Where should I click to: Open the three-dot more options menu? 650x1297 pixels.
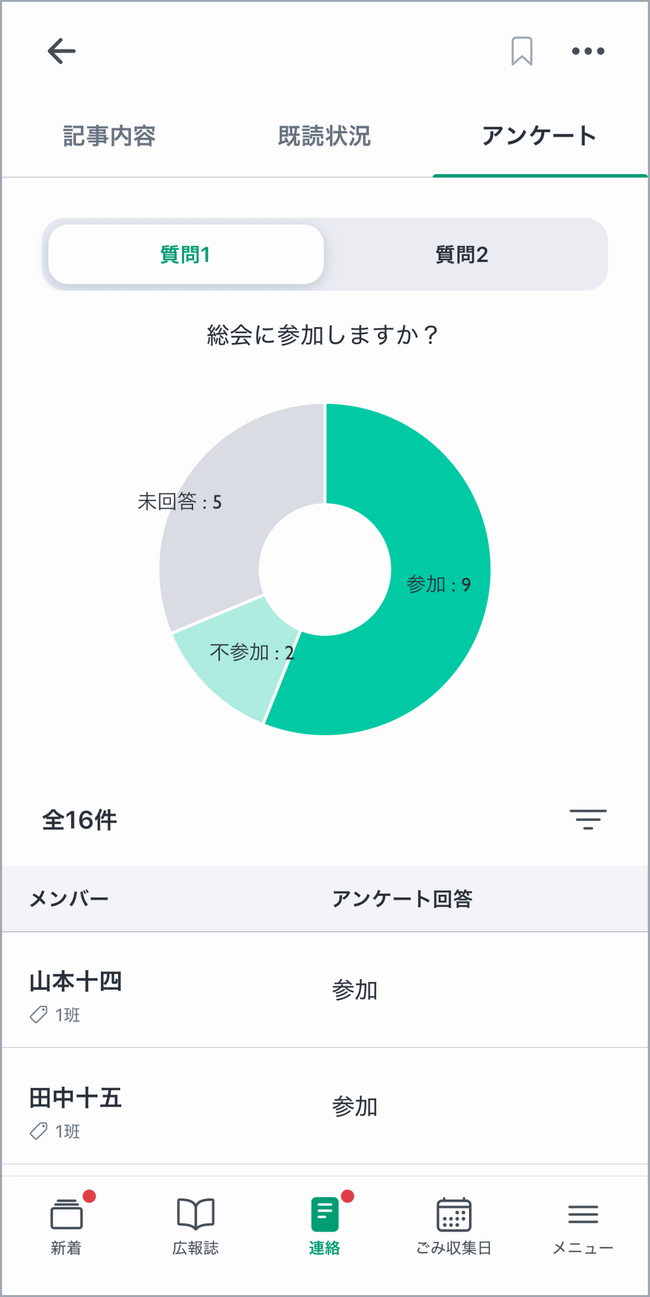tap(588, 51)
